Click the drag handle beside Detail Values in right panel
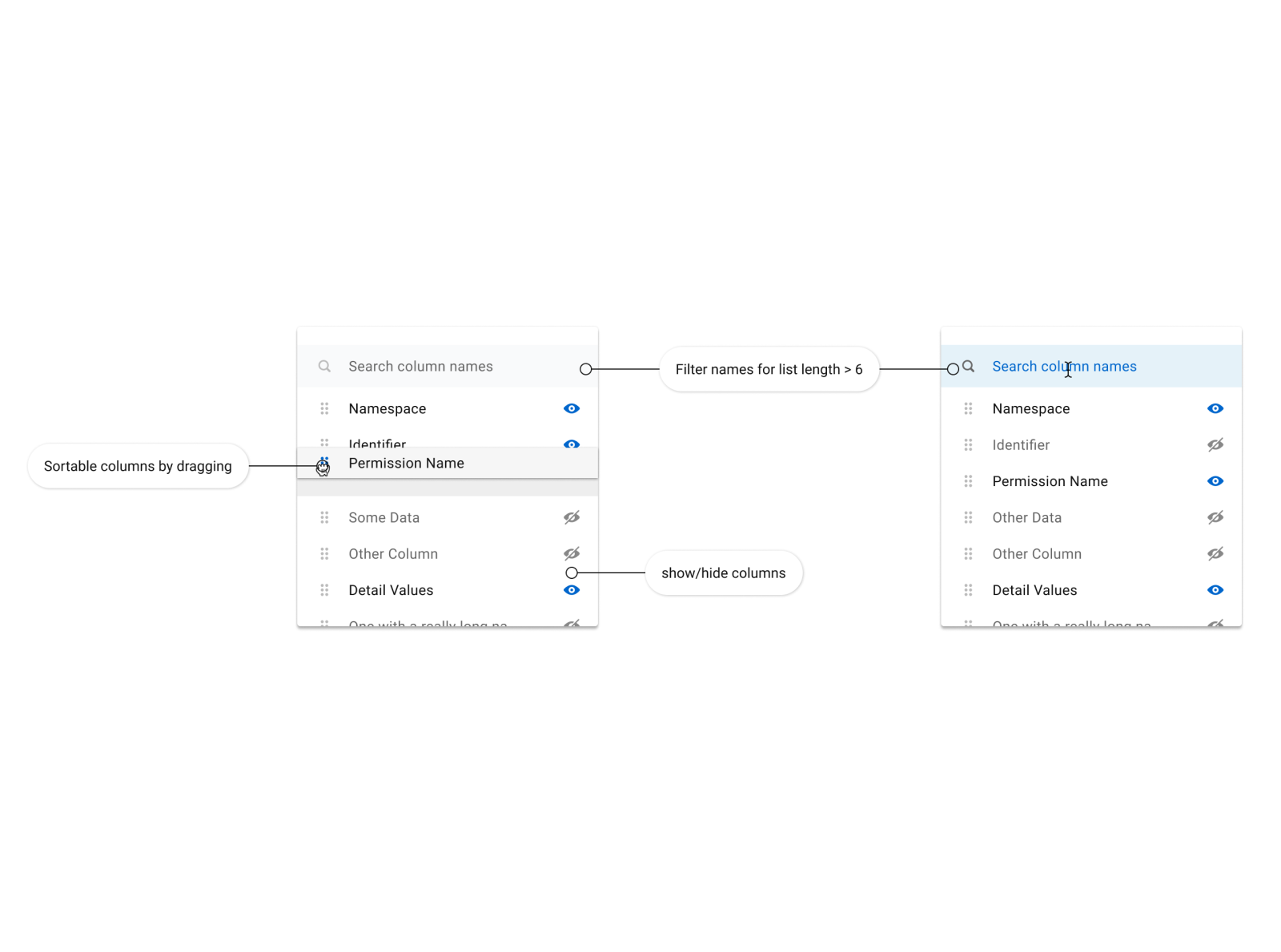This screenshot has width=1281, height=952. click(x=968, y=590)
